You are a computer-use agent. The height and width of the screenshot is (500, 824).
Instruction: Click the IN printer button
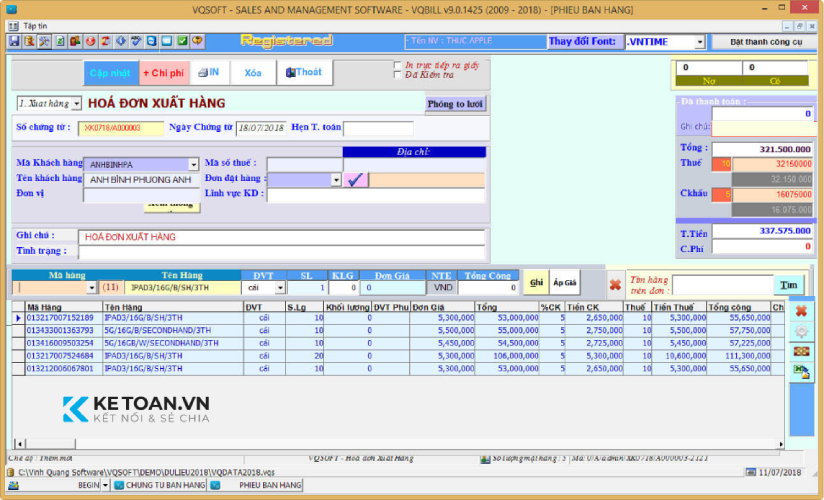tap(208, 73)
